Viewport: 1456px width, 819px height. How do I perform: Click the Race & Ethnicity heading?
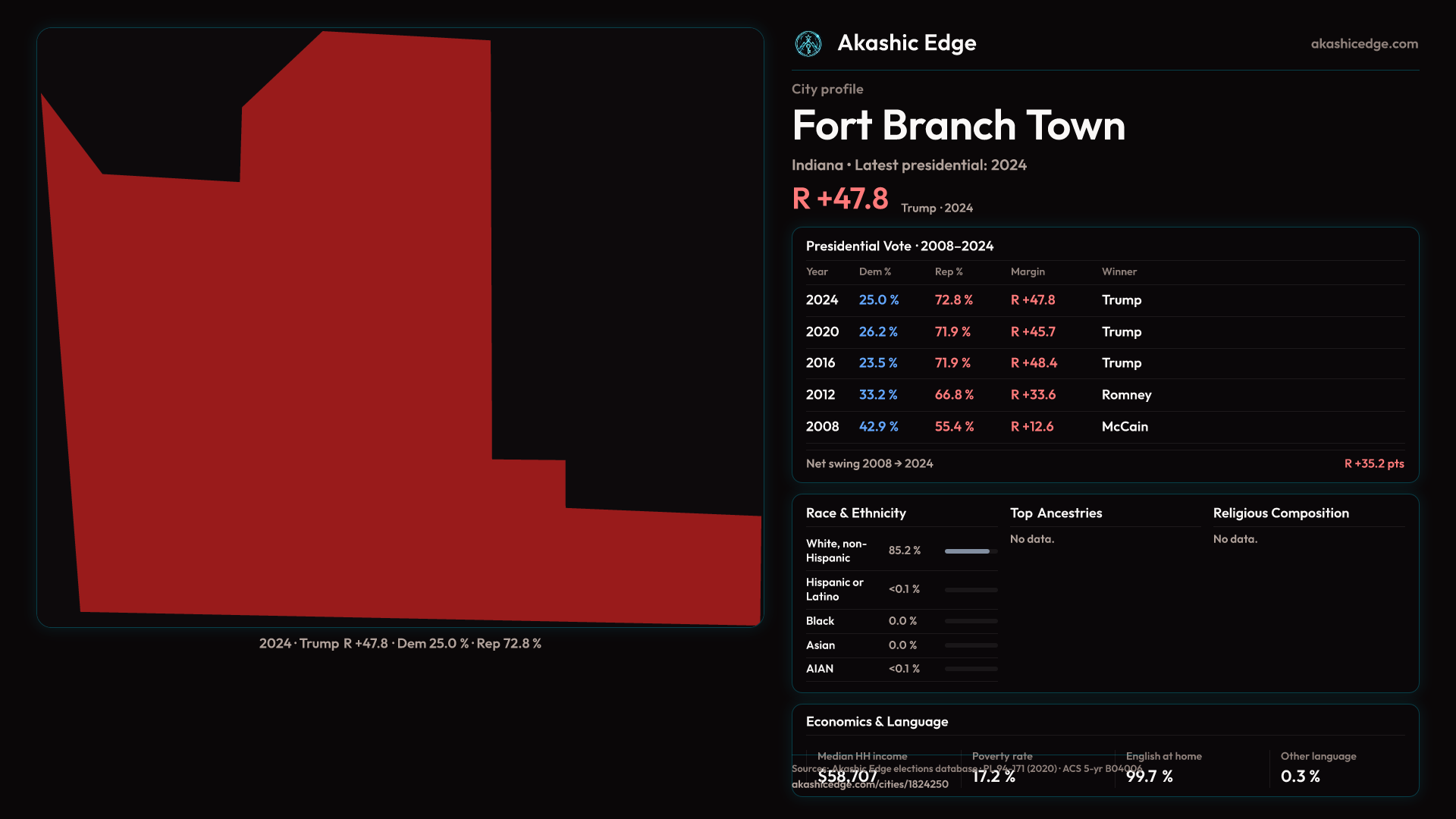[855, 513]
